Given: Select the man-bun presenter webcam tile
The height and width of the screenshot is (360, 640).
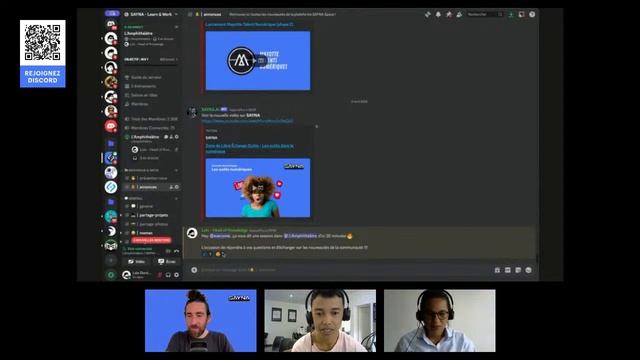Looking at the screenshot, I should point(201,321).
